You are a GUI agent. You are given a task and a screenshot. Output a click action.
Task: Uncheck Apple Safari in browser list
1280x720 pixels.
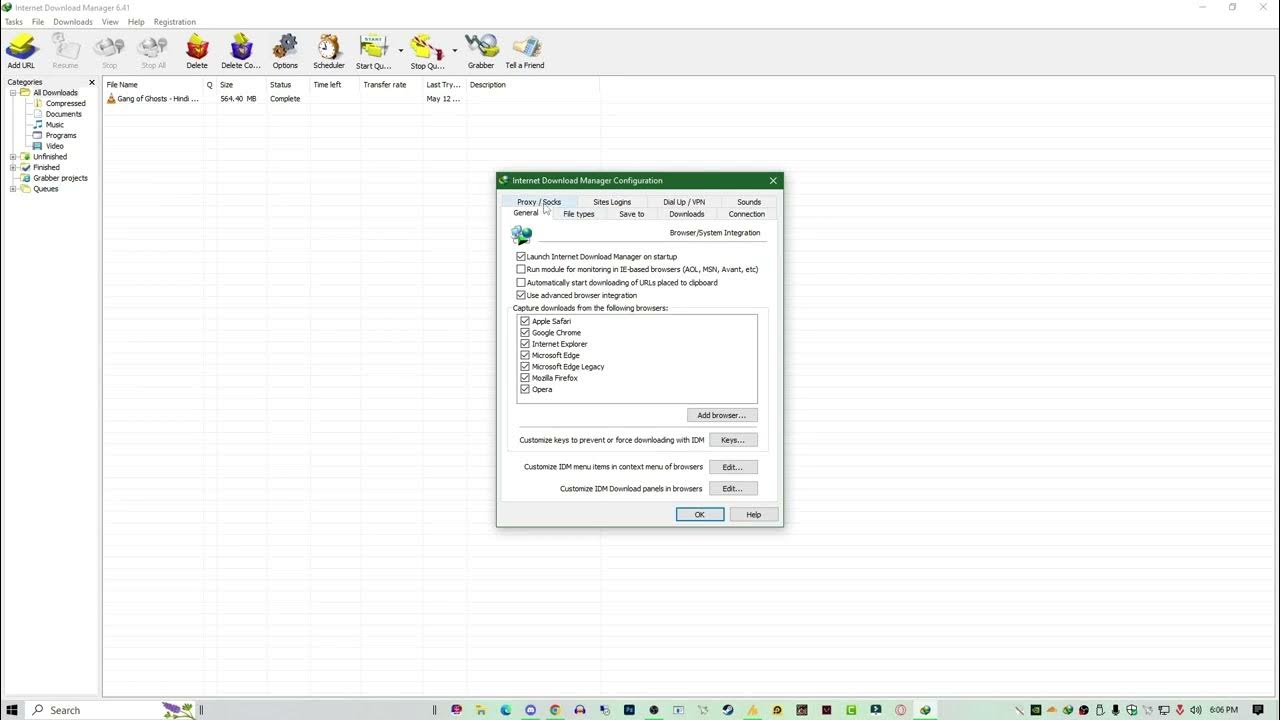tap(525, 321)
